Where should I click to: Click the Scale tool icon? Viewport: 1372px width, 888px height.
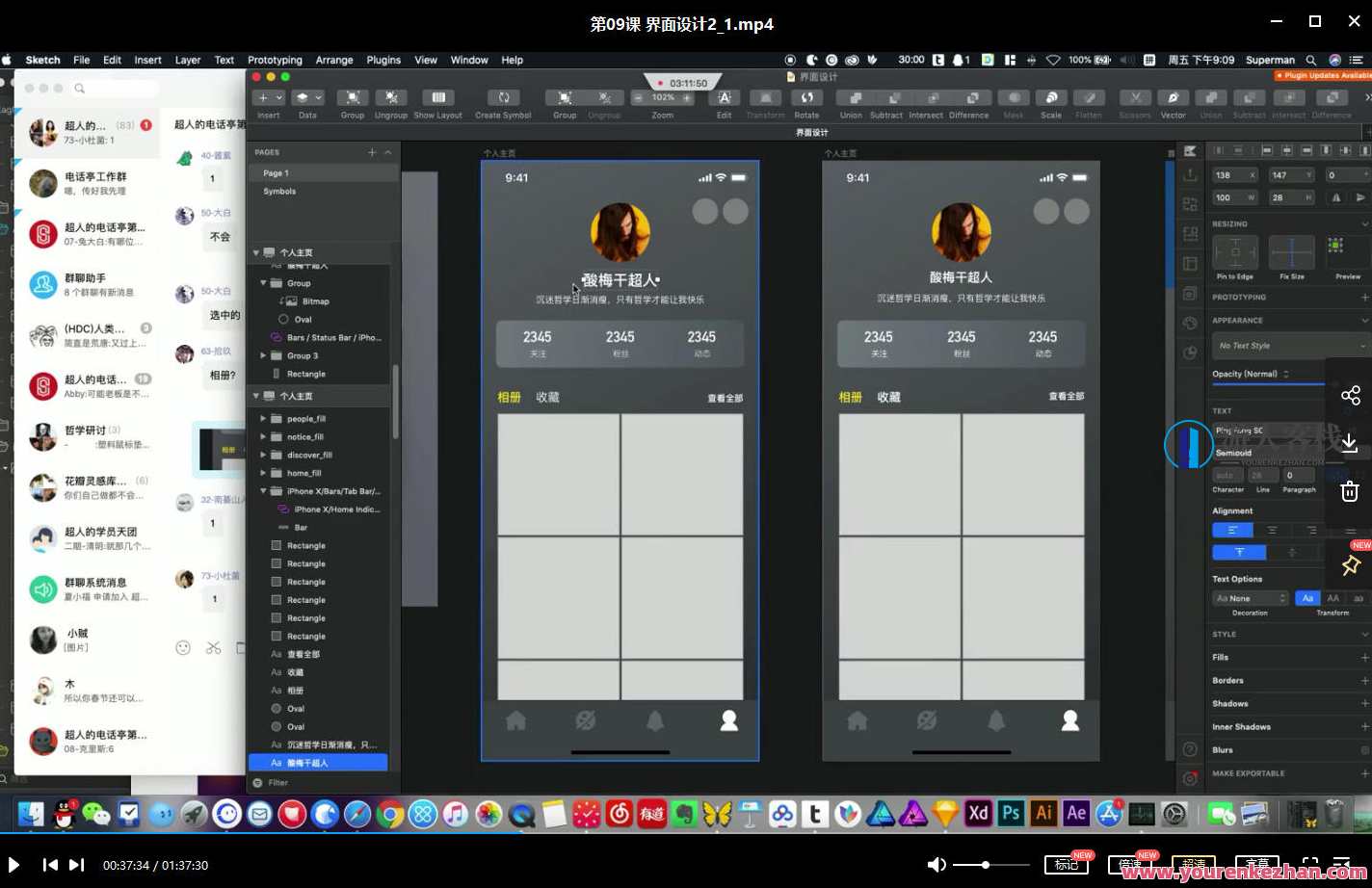pos(1051,98)
